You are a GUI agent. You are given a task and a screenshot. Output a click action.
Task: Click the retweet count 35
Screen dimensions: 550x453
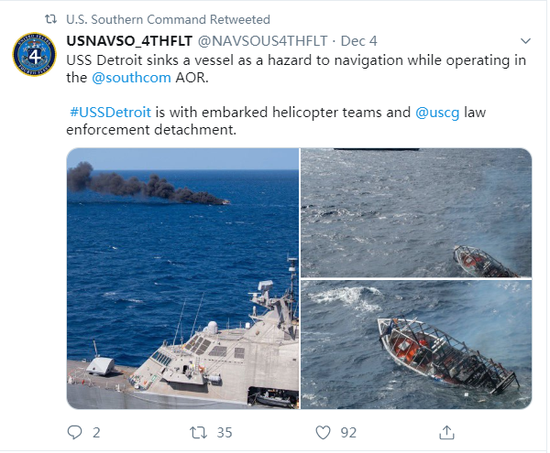(x=224, y=433)
